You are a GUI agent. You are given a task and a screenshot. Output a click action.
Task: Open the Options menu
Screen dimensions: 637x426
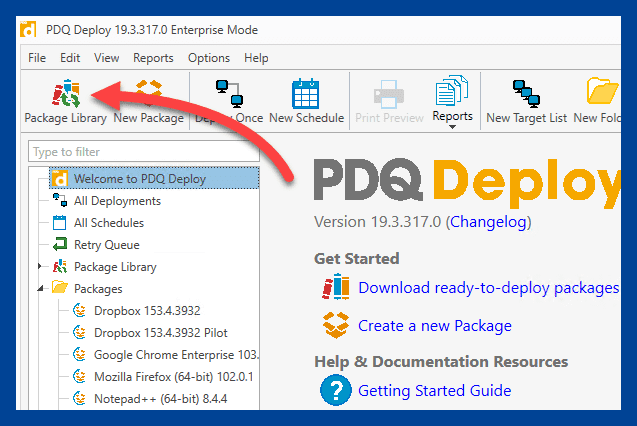pos(209,58)
